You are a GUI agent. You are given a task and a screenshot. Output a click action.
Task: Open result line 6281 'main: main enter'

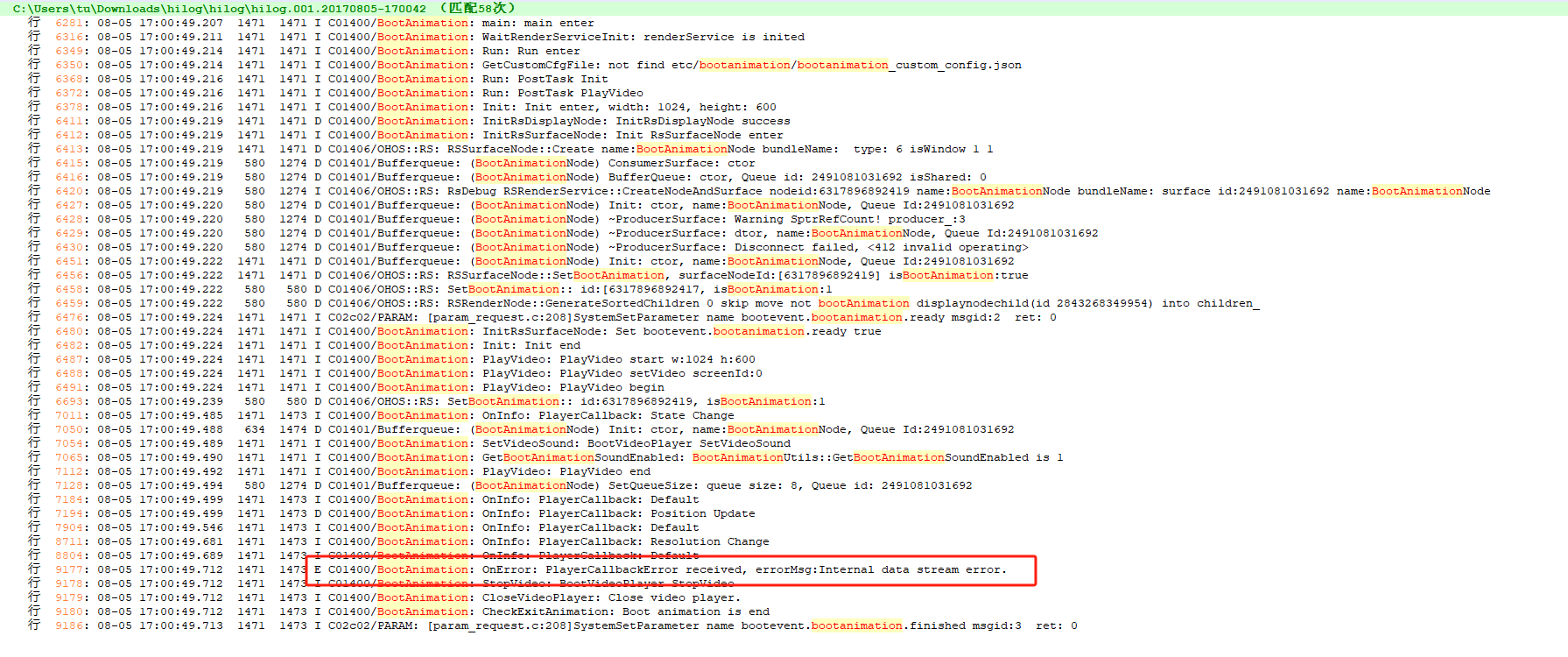311,23
